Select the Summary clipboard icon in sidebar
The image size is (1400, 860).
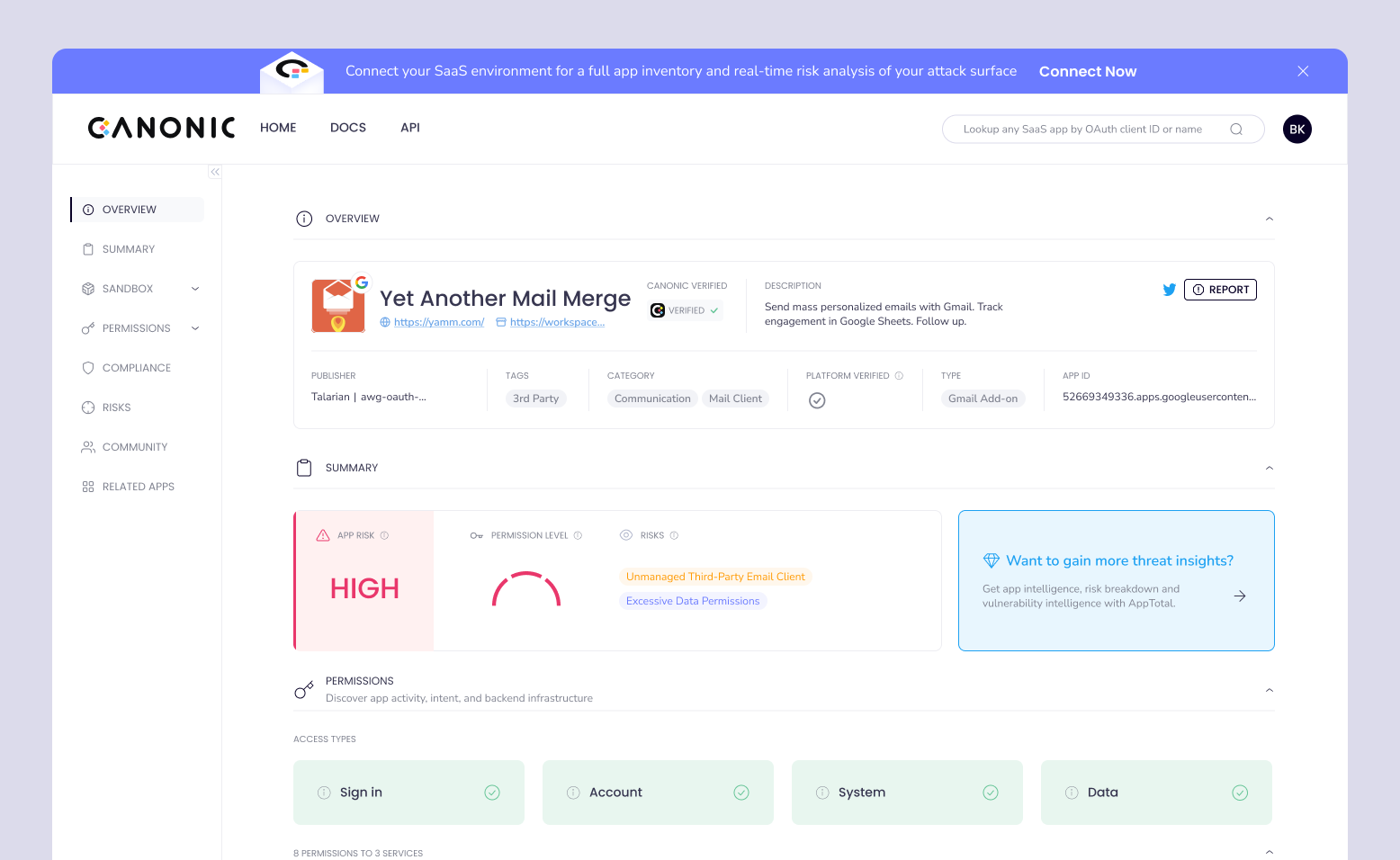coord(87,248)
